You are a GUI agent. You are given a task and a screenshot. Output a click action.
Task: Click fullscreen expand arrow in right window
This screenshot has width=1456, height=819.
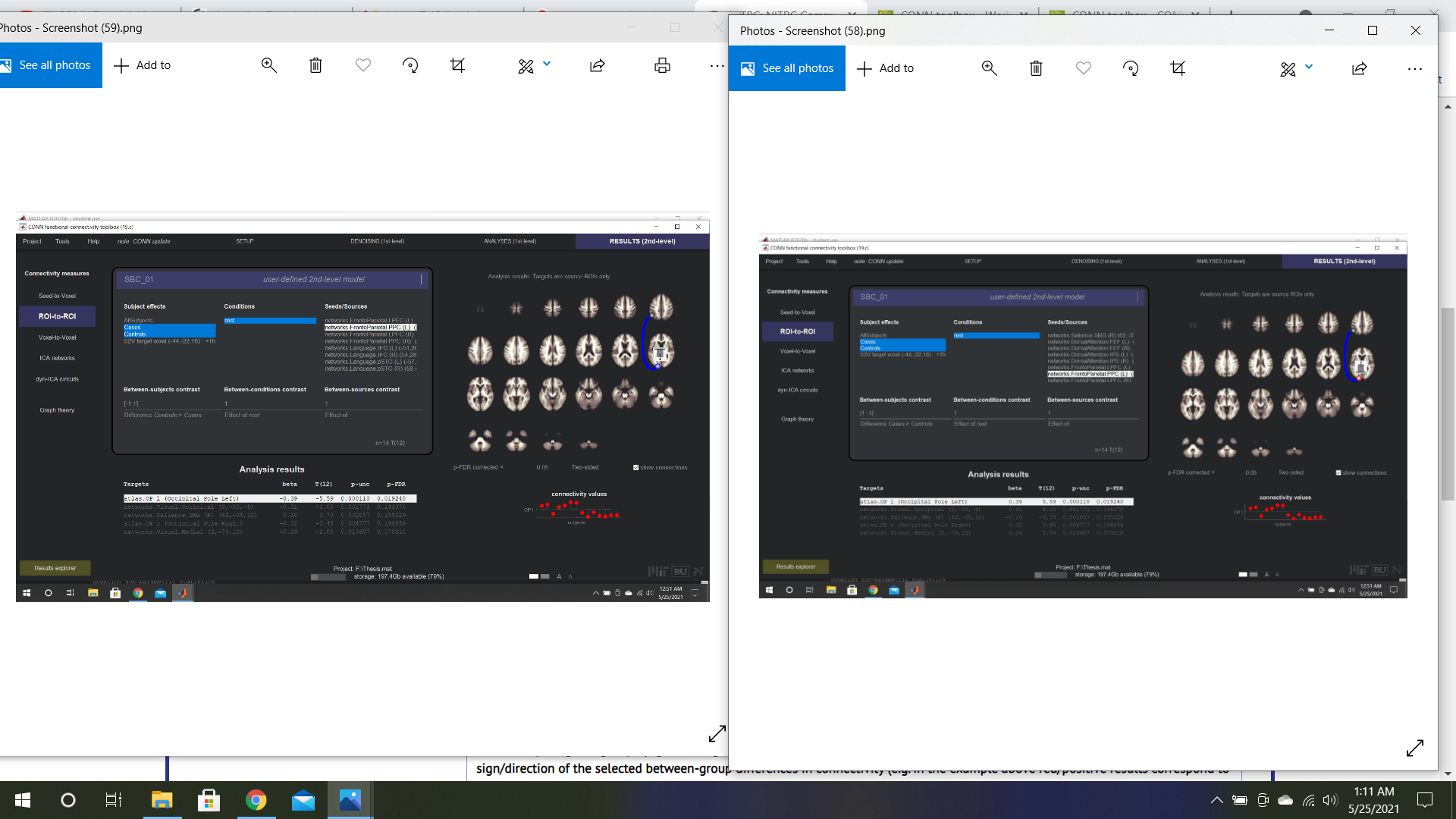[1415, 748]
